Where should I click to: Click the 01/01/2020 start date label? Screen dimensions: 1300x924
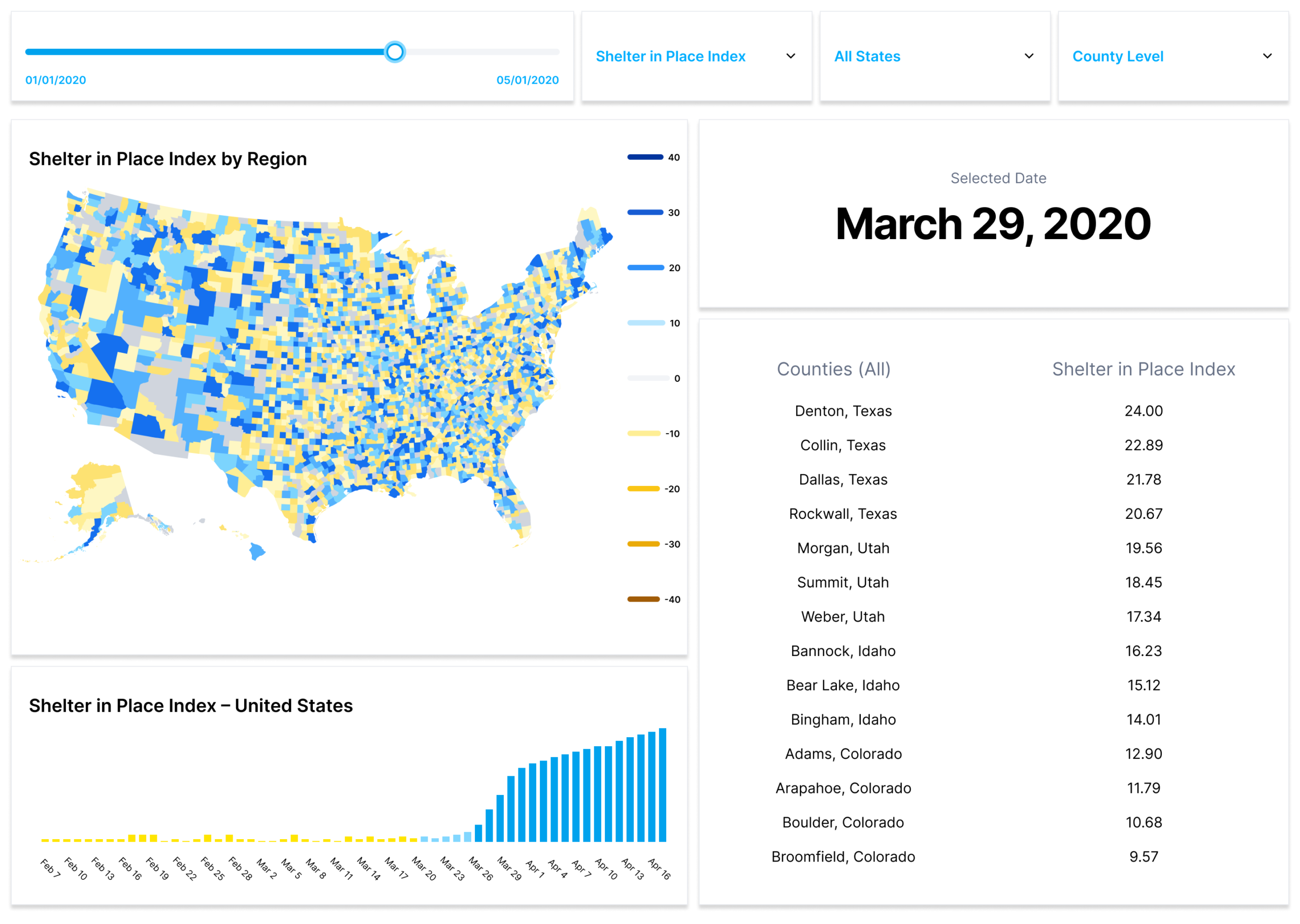(x=56, y=80)
